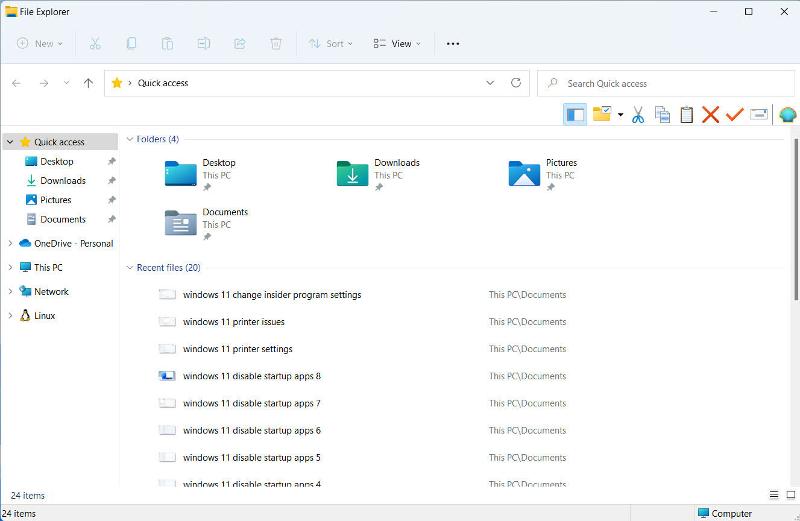Collapse the Folders (4) group

(x=130, y=139)
